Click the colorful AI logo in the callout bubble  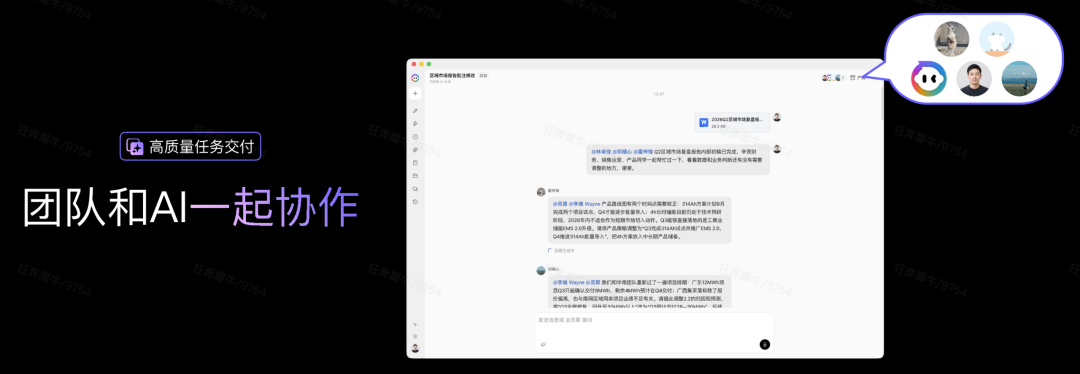pyautogui.click(x=928, y=79)
